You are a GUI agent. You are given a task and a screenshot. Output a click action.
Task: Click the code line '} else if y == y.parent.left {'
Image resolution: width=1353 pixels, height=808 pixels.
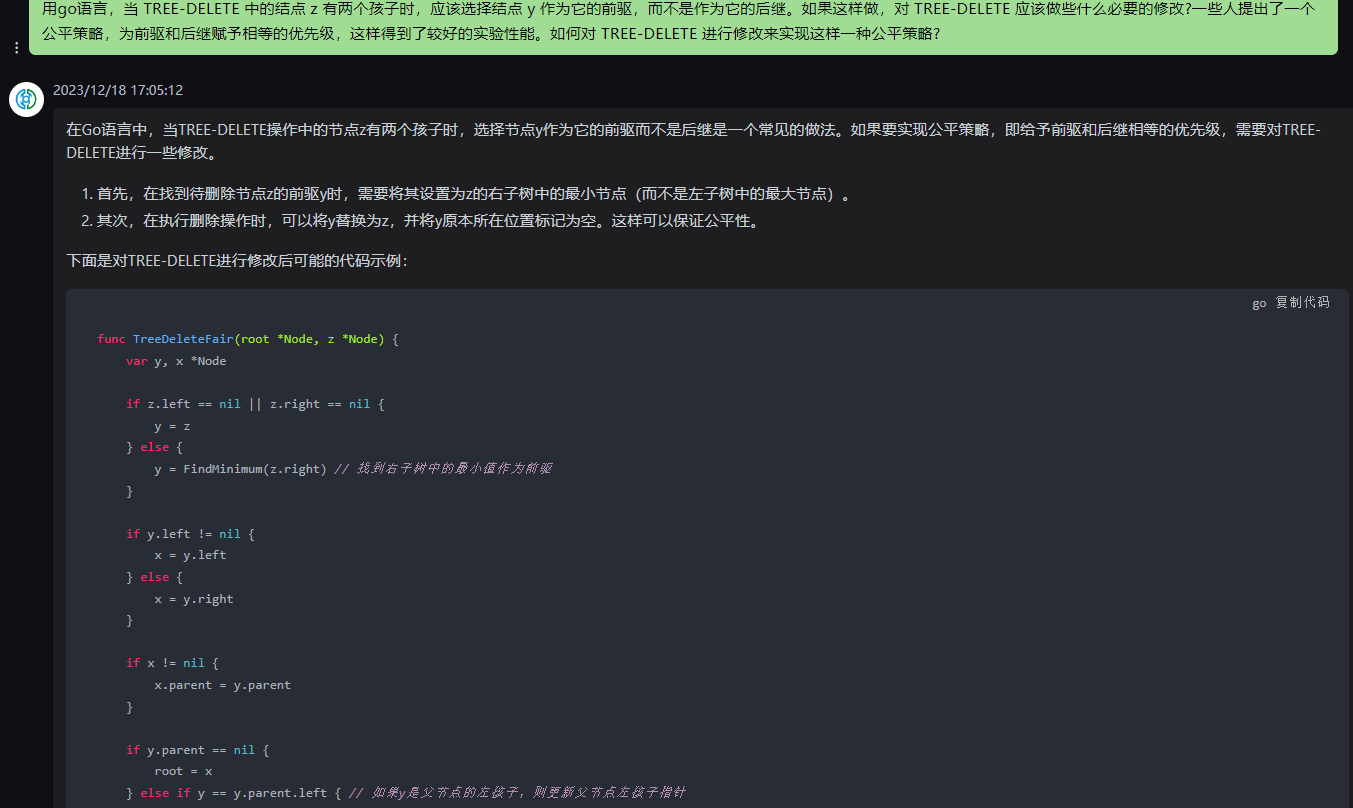point(233,793)
